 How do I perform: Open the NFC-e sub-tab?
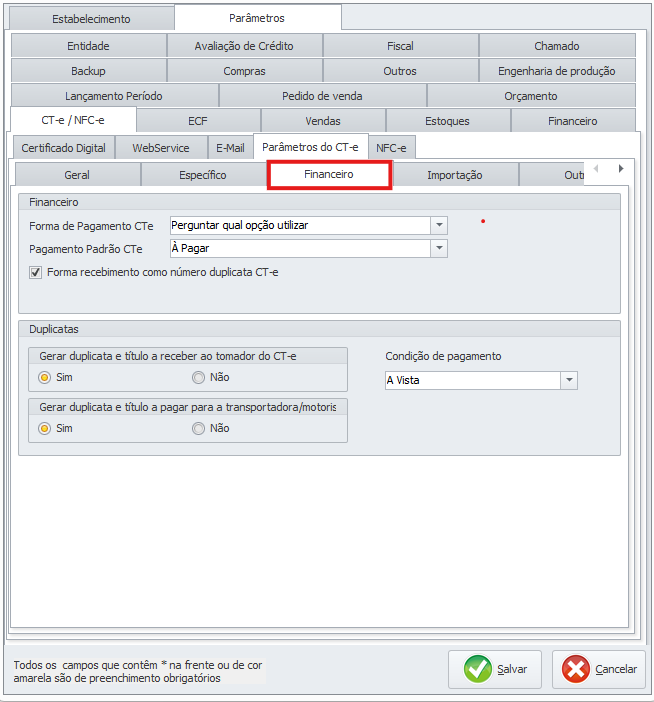click(391, 148)
